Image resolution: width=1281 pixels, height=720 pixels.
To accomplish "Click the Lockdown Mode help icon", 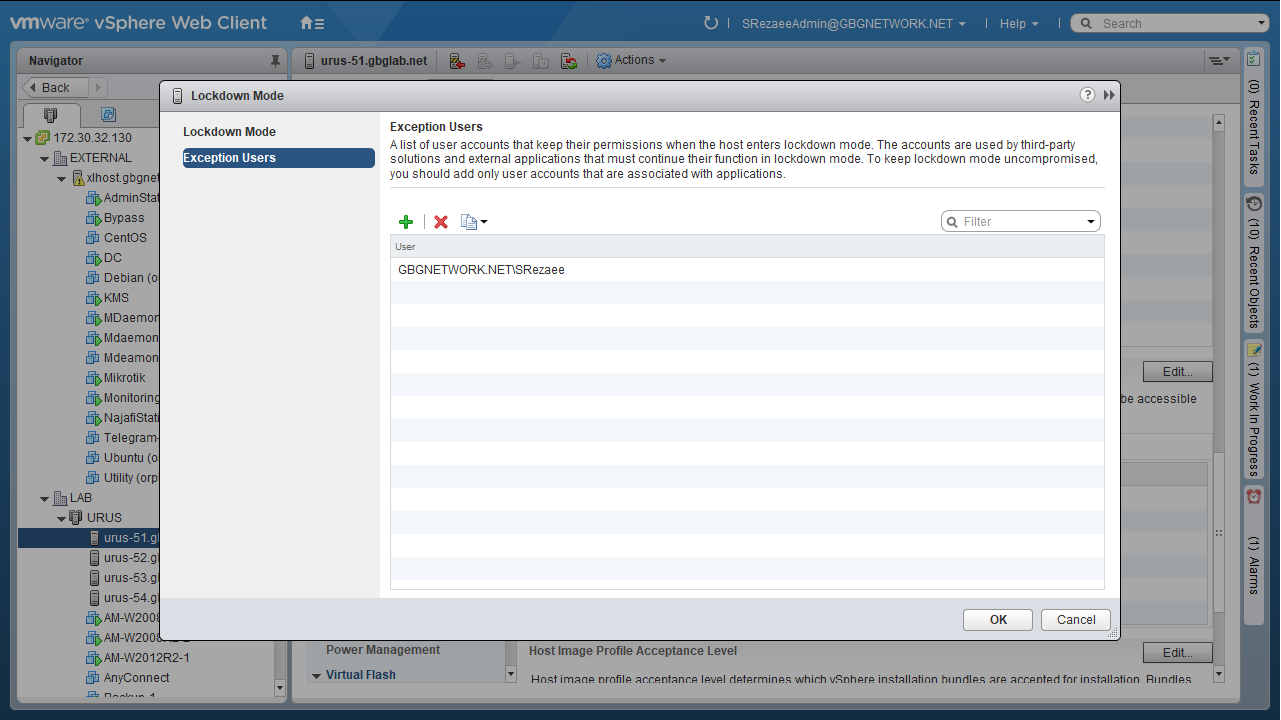I will [x=1088, y=95].
